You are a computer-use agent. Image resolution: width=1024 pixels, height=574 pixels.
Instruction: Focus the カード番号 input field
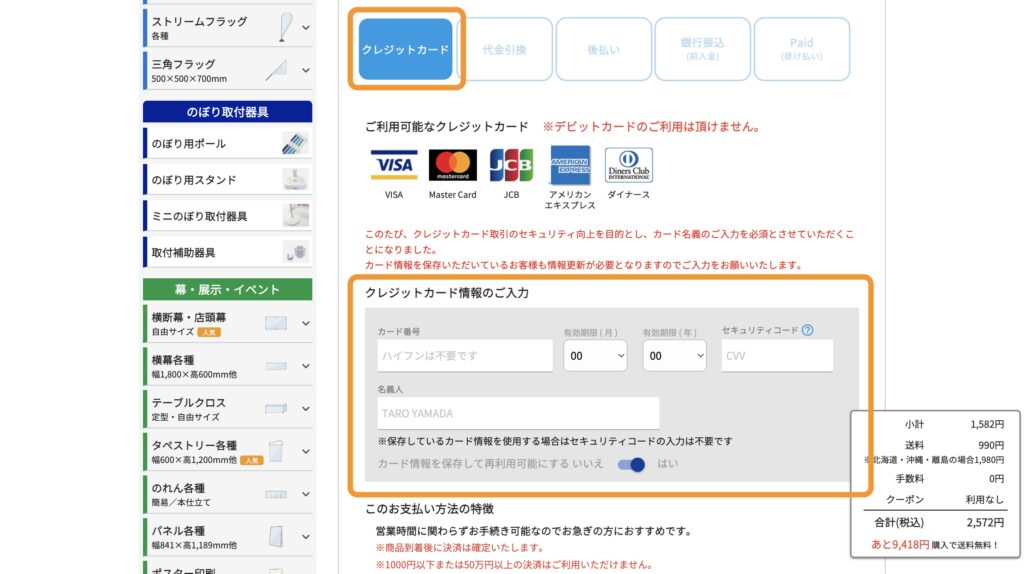pos(465,356)
